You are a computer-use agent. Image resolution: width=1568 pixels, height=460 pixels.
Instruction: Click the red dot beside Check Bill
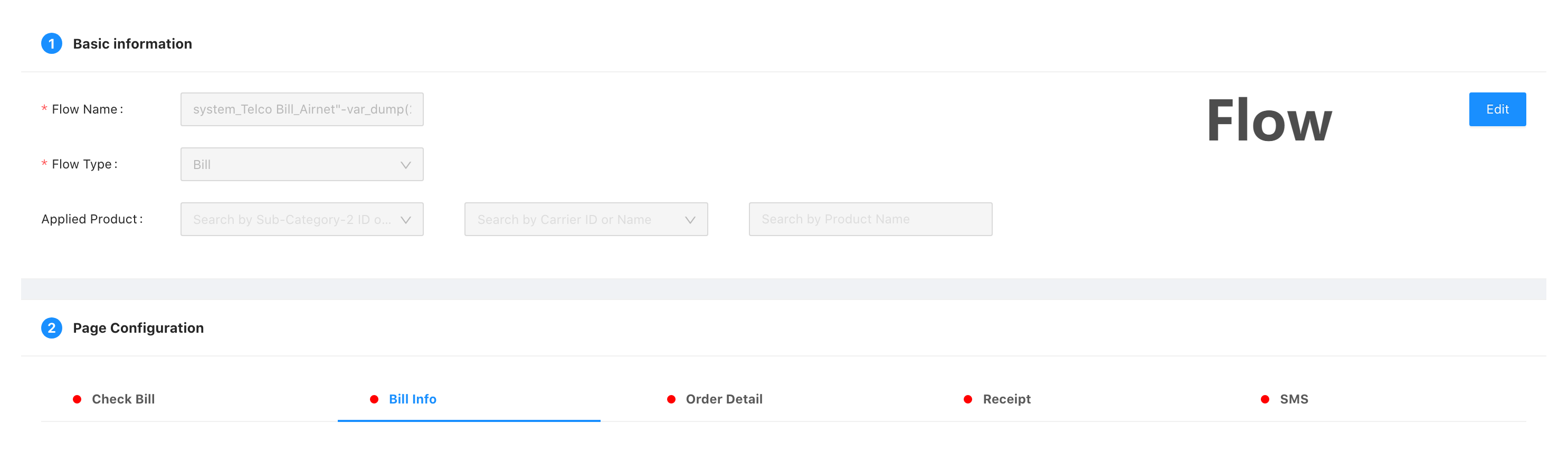77,399
